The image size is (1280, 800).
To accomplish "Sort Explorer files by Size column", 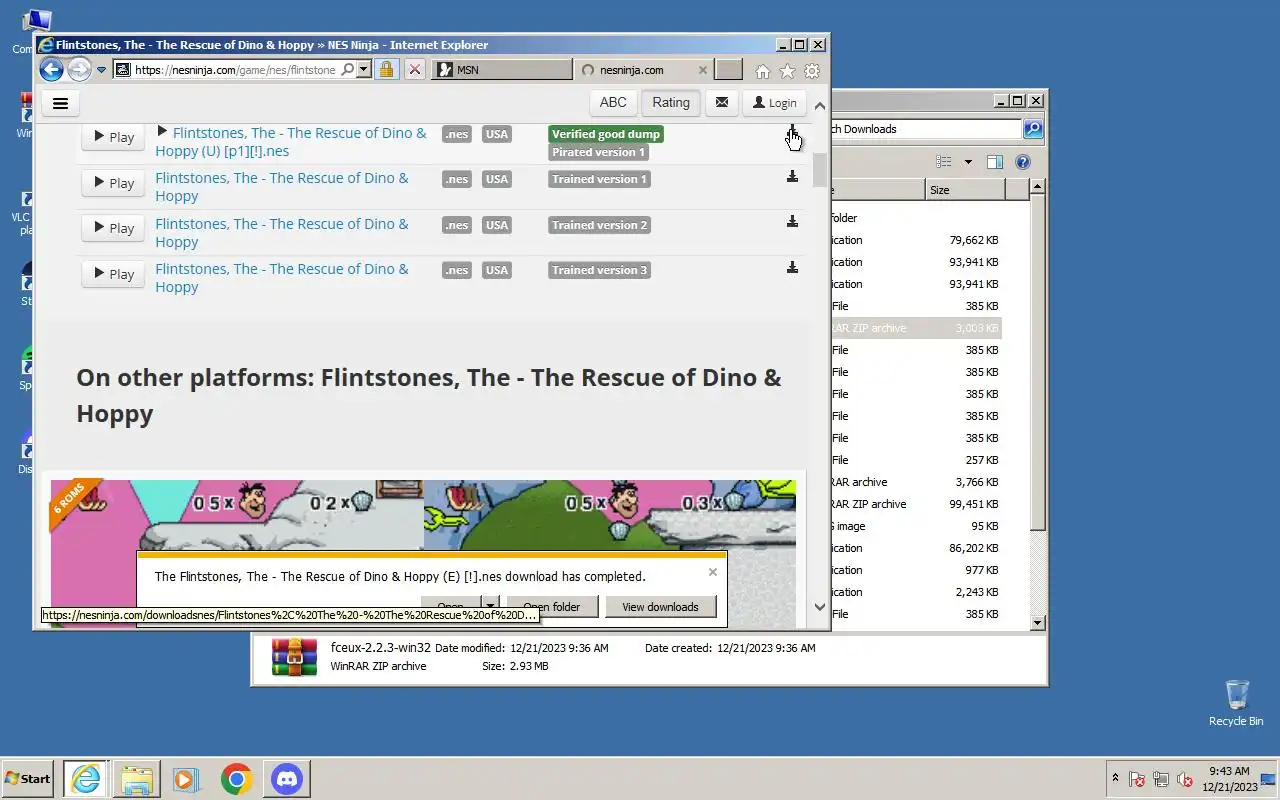I will tap(965, 190).
